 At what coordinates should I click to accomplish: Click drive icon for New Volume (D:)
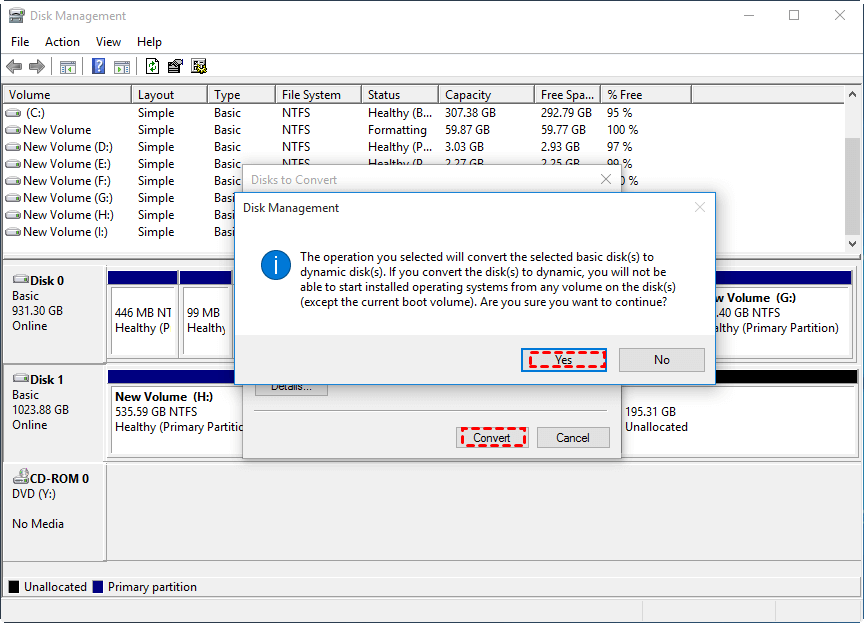pyautogui.click(x=13, y=147)
